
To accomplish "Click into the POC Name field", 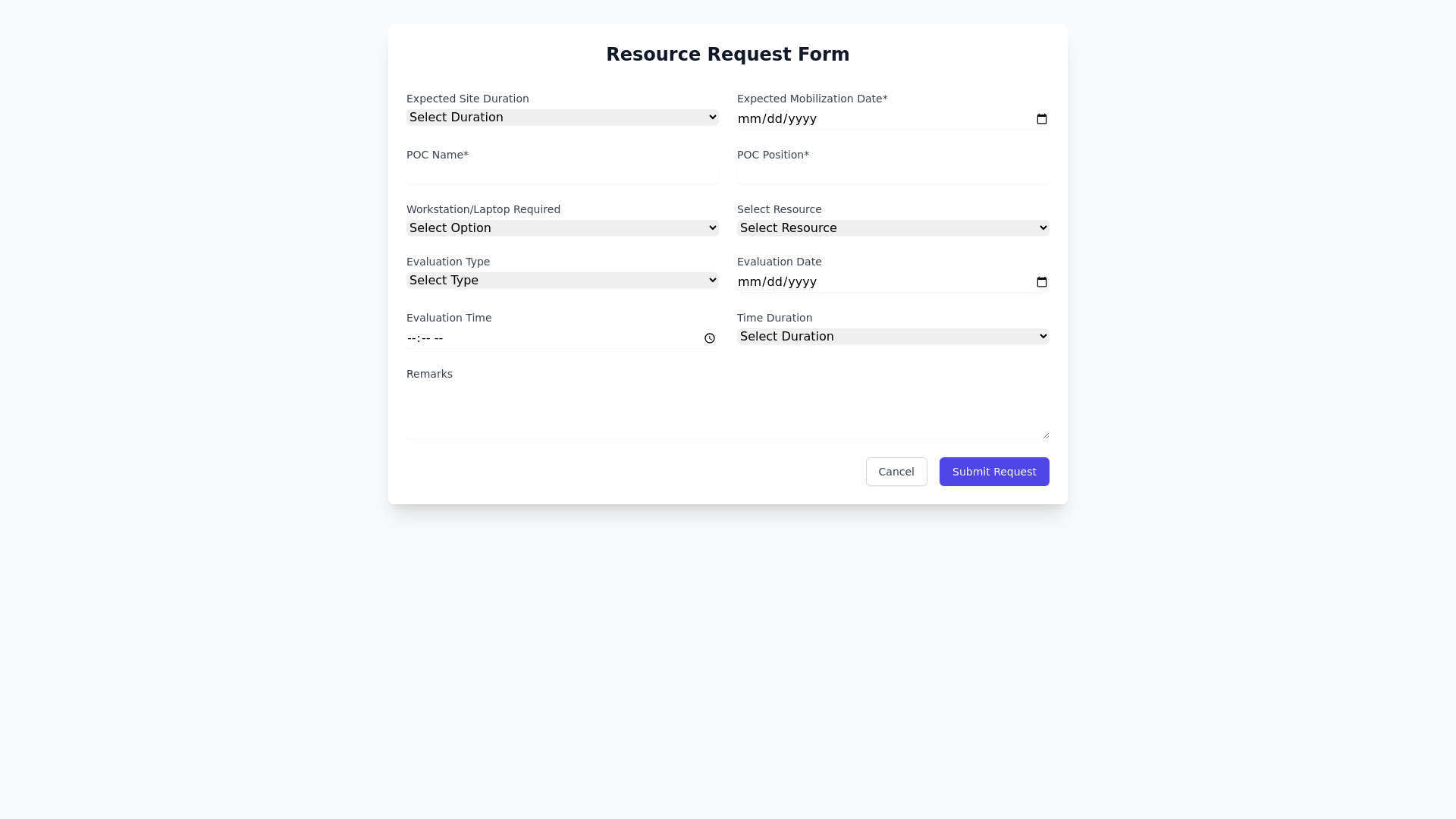I will pyautogui.click(x=562, y=174).
